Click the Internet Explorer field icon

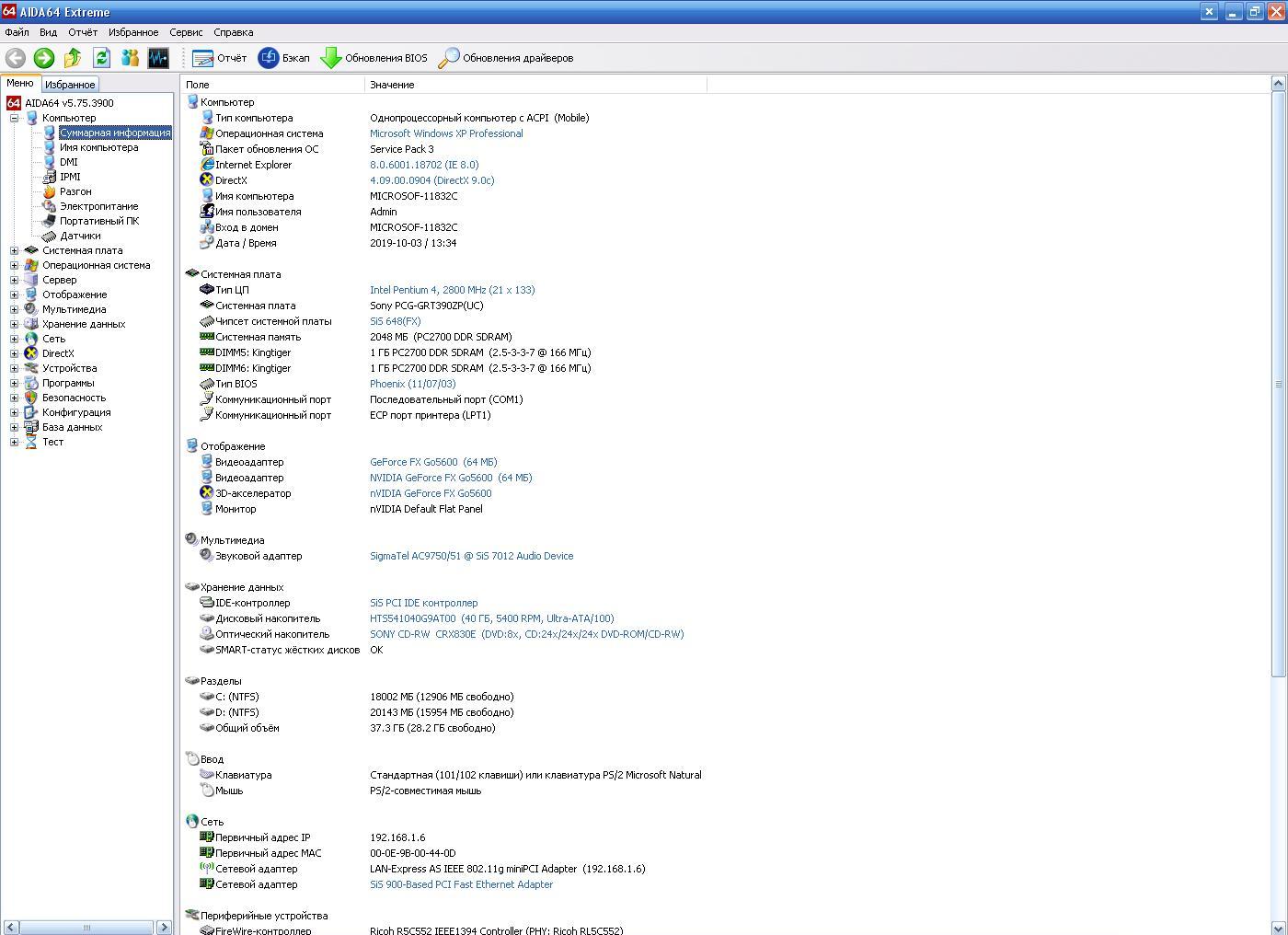[207, 165]
